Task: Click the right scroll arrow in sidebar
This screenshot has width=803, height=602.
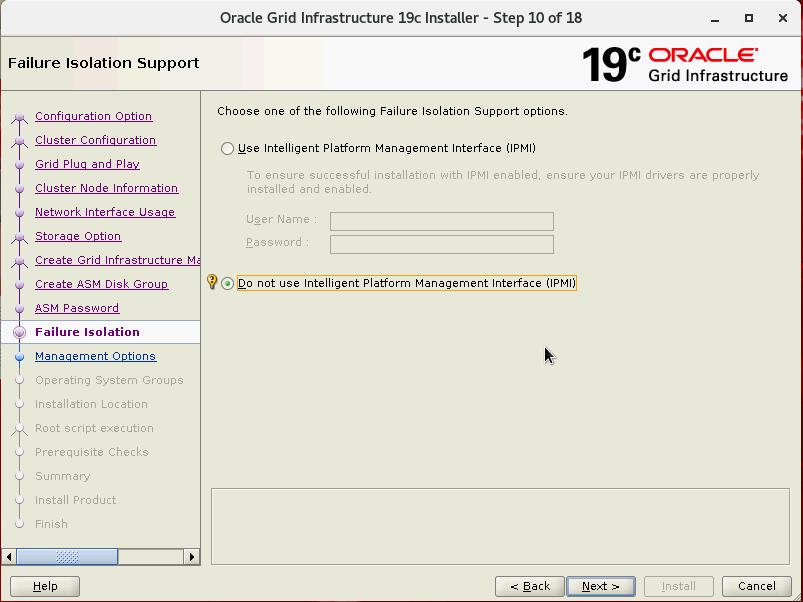Action: coord(191,557)
